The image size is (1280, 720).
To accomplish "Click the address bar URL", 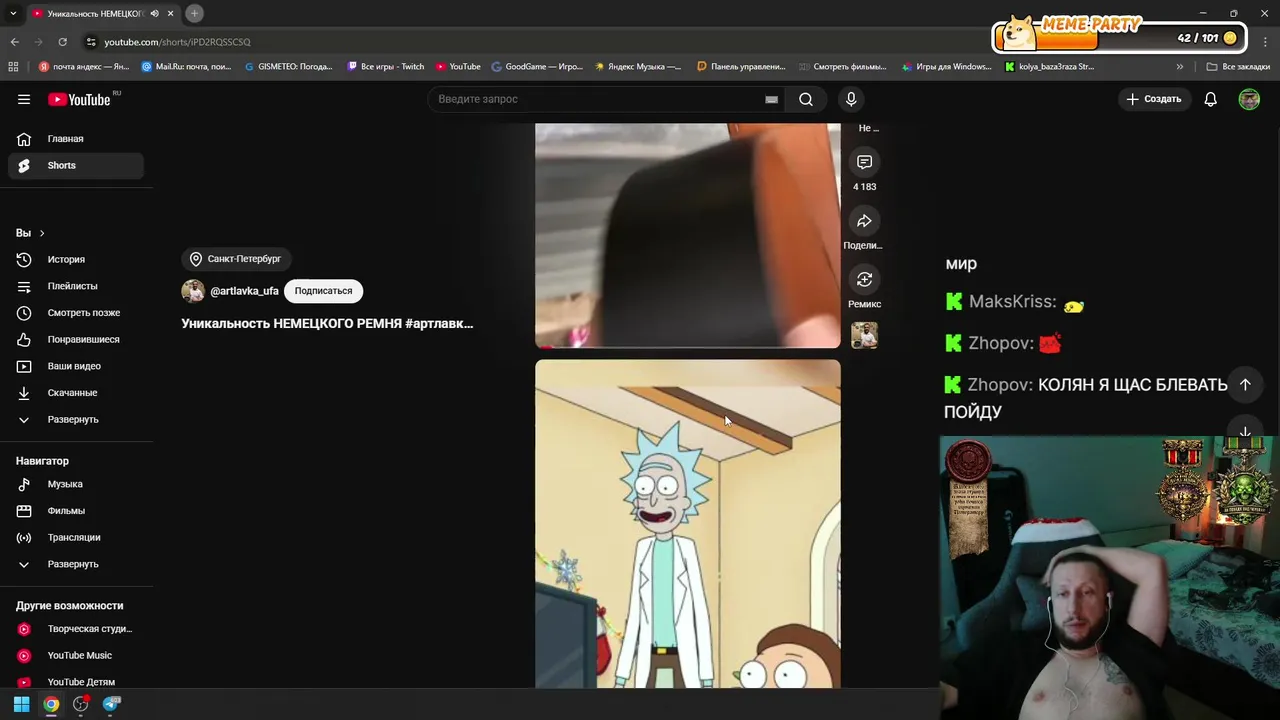I will [177, 42].
